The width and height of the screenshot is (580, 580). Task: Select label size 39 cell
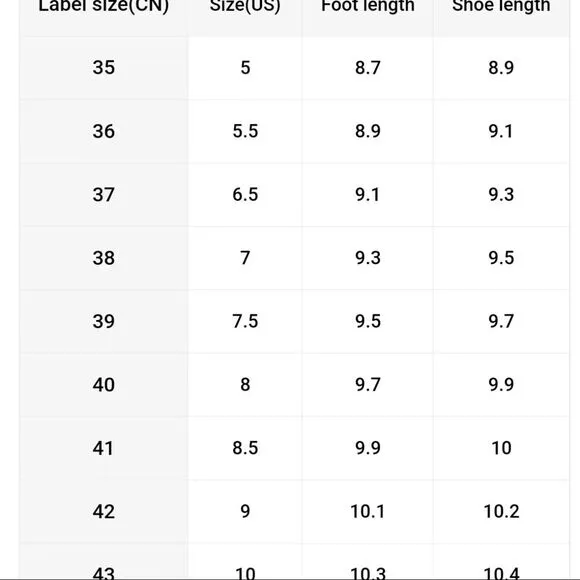coord(104,322)
